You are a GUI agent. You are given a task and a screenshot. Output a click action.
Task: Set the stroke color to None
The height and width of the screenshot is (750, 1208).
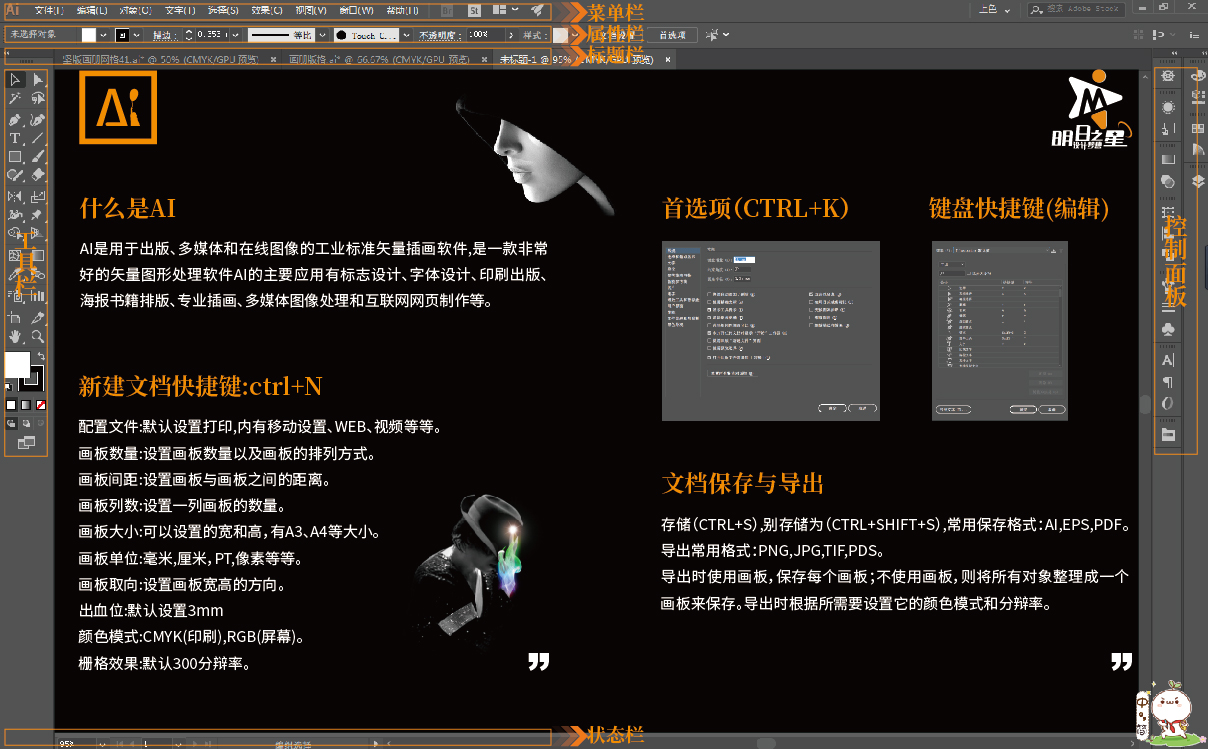click(40, 404)
